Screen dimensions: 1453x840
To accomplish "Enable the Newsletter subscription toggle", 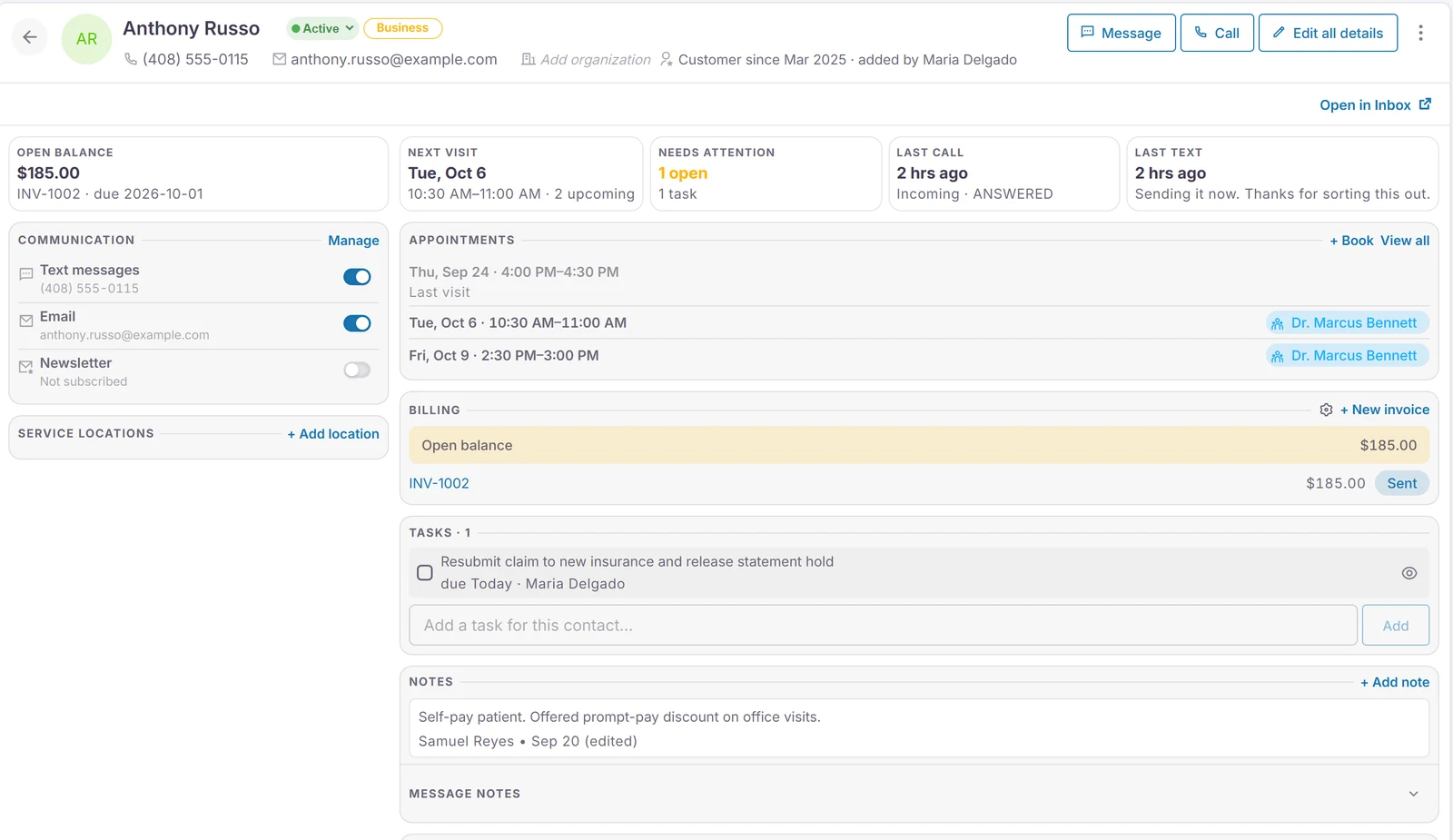I will point(357,370).
